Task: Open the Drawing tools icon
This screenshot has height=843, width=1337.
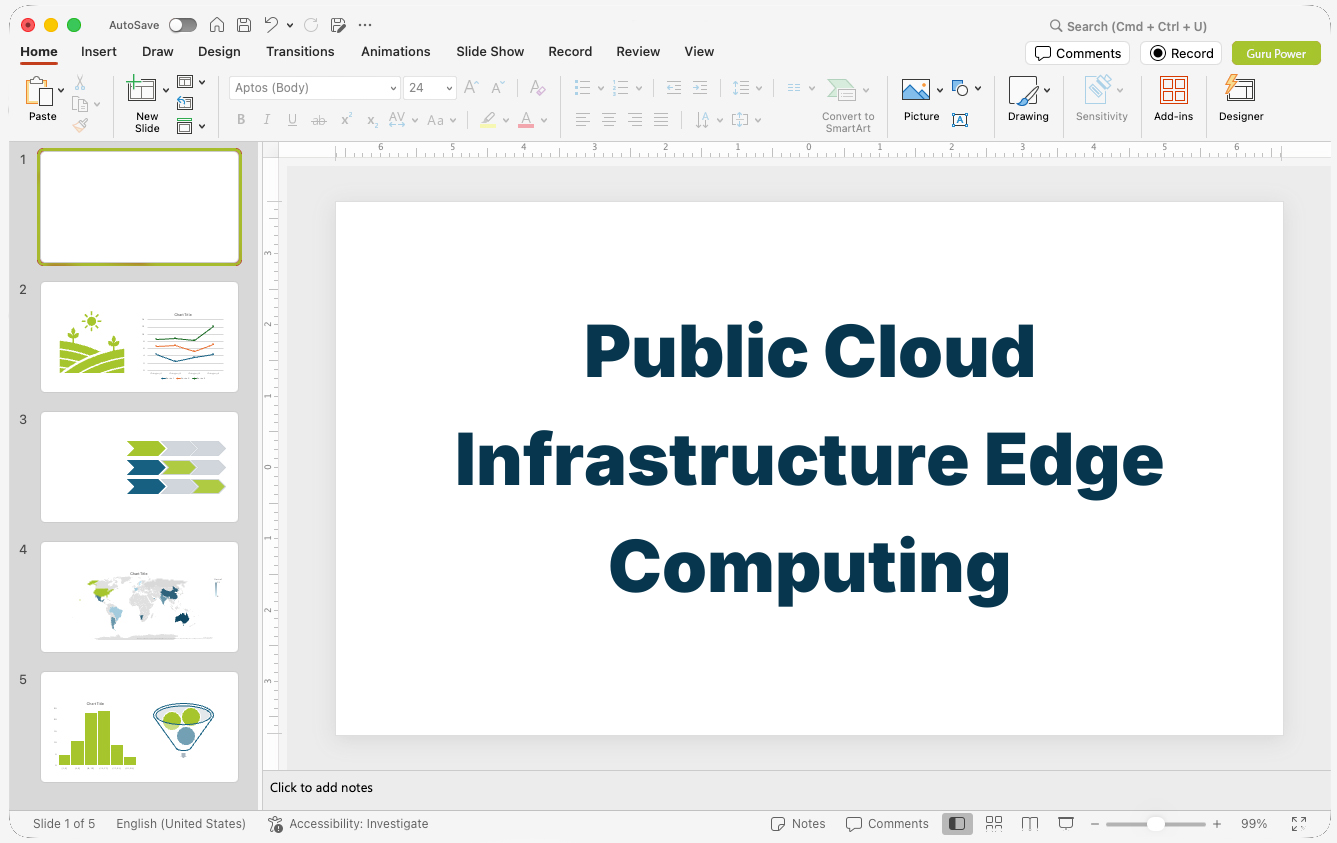Action: 1023,91
